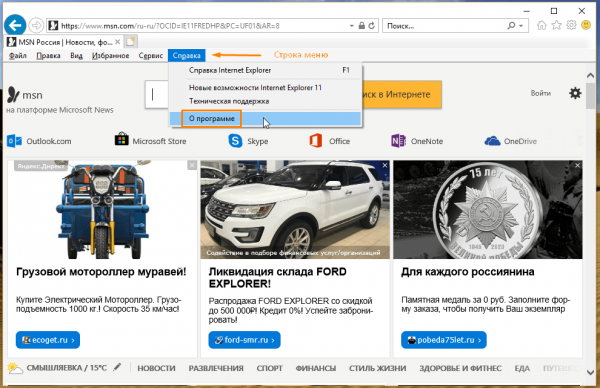Click the smiley feedback icon
600x388 pixels.
(586, 25)
